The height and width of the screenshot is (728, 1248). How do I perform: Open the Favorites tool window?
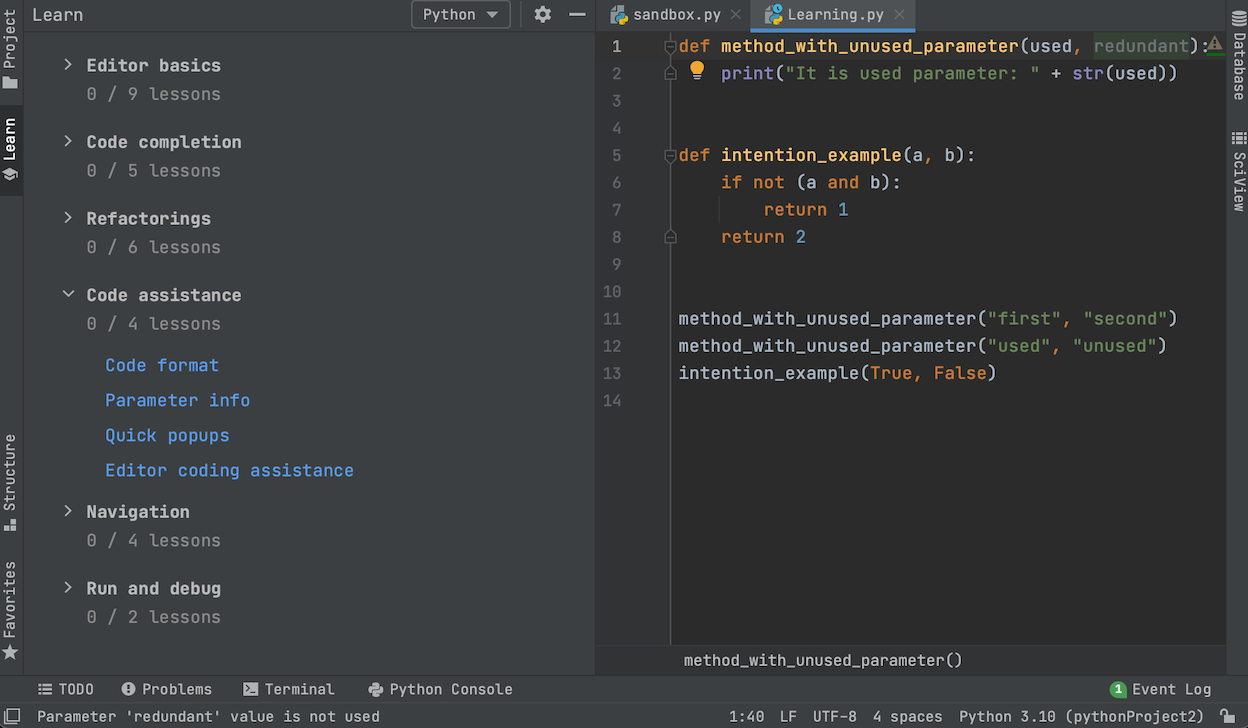(11, 610)
